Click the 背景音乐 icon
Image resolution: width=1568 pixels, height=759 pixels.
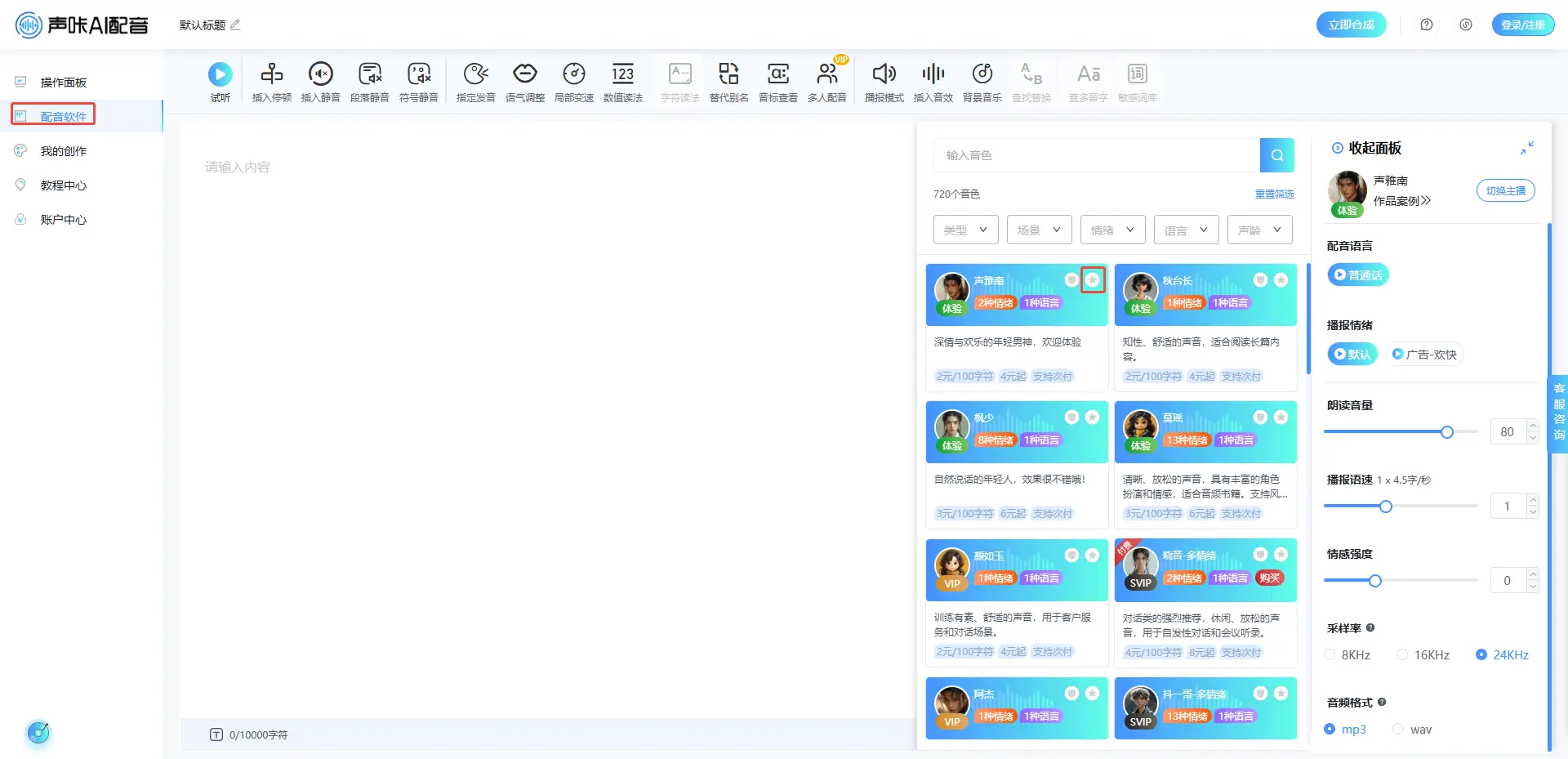point(982,75)
